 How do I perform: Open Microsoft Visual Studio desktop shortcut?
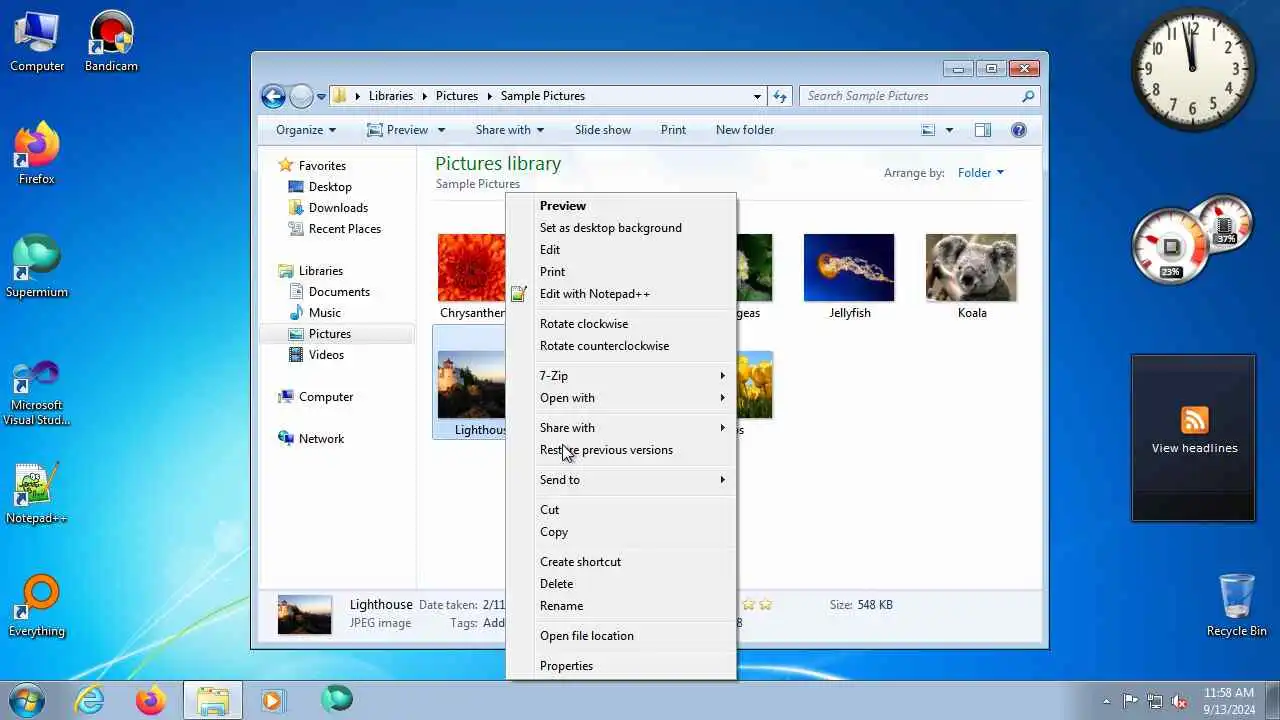[37, 393]
